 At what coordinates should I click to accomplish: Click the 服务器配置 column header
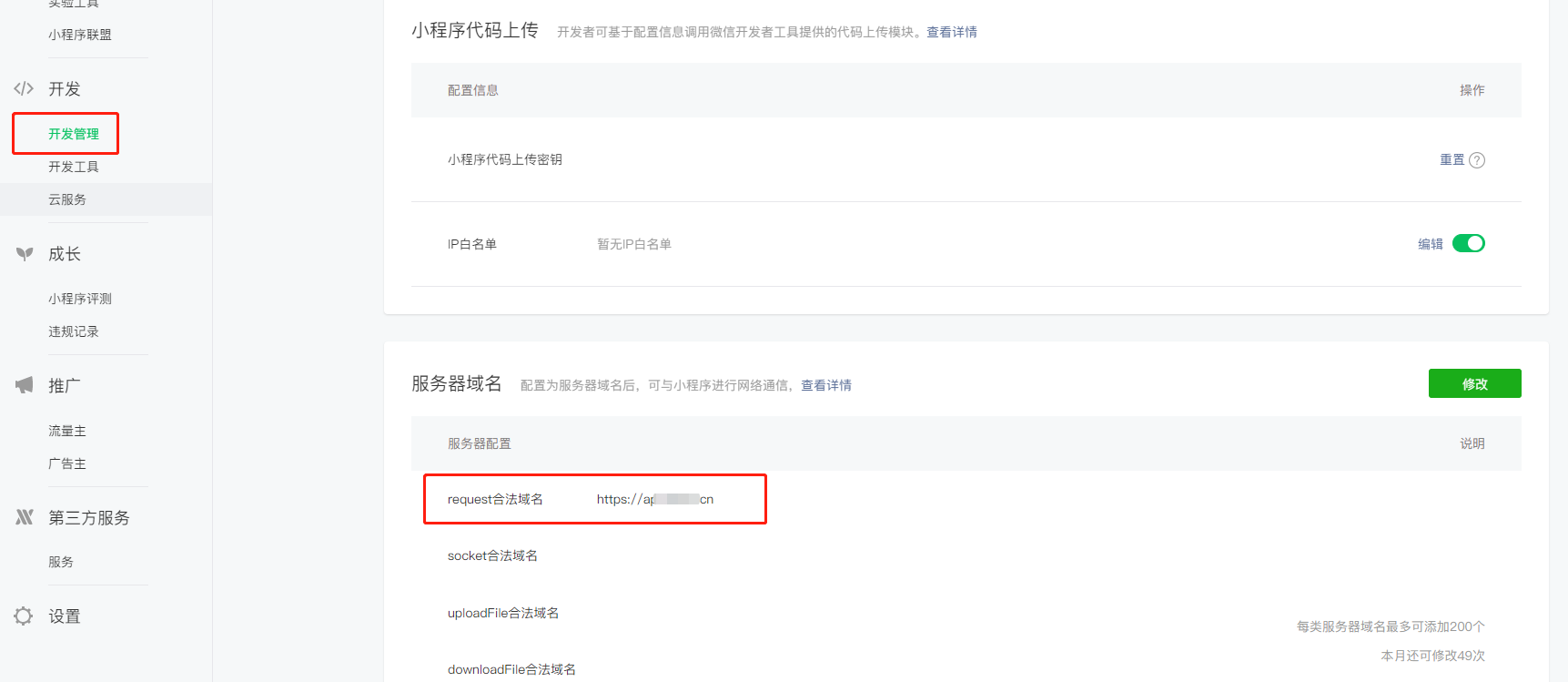pyautogui.click(x=480, y=443)
